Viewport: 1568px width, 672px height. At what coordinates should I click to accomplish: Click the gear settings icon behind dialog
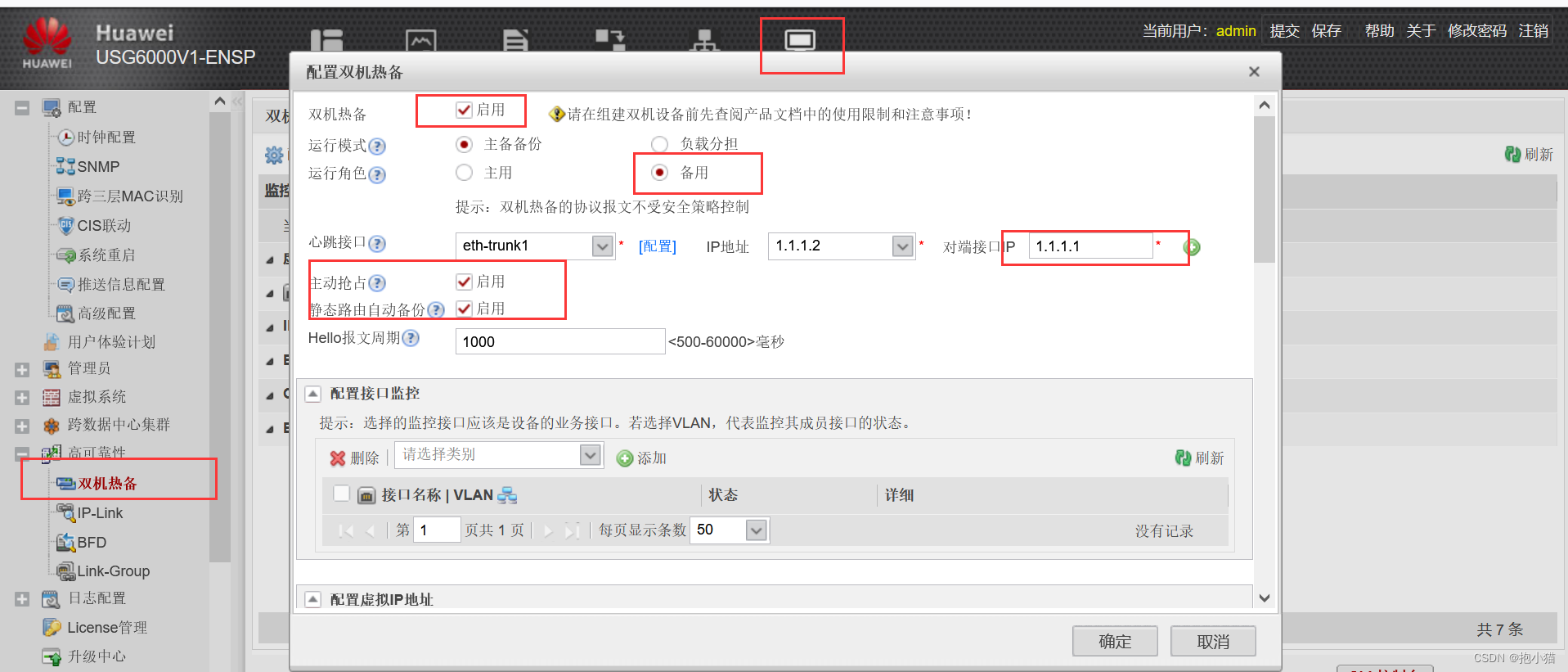[274, 155]
